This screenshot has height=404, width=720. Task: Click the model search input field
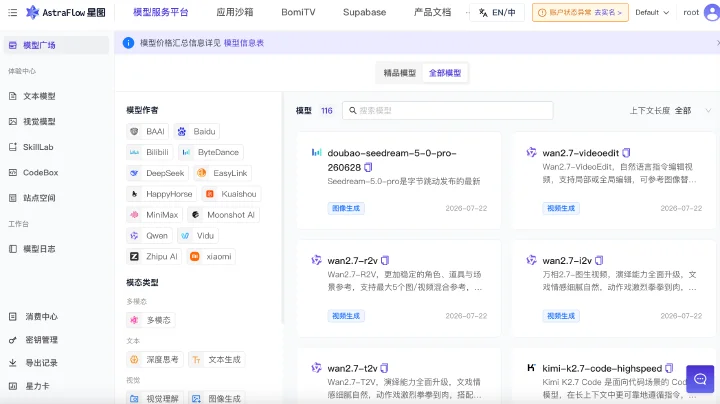448,111
